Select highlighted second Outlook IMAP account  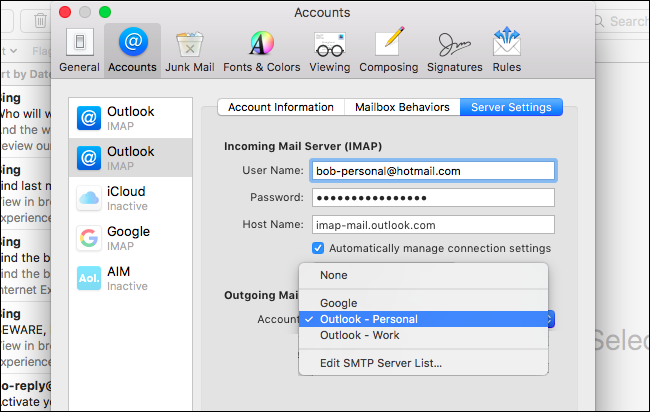coord(131,158)
